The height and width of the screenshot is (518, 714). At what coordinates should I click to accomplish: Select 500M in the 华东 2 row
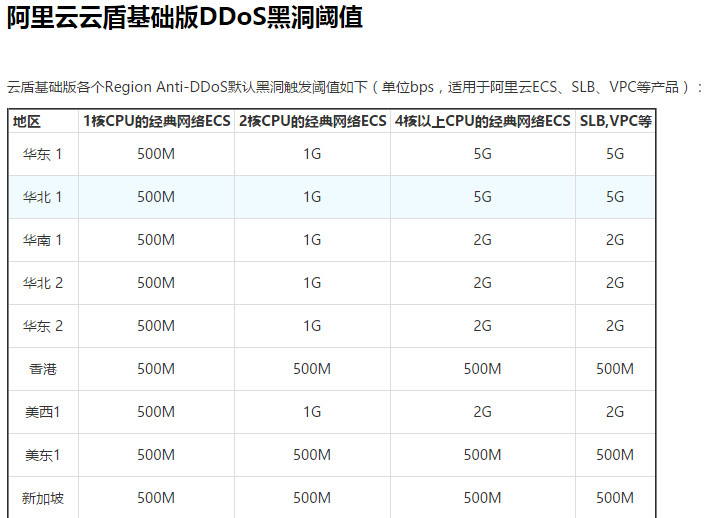pyautogui.click(x=156, y=326)
